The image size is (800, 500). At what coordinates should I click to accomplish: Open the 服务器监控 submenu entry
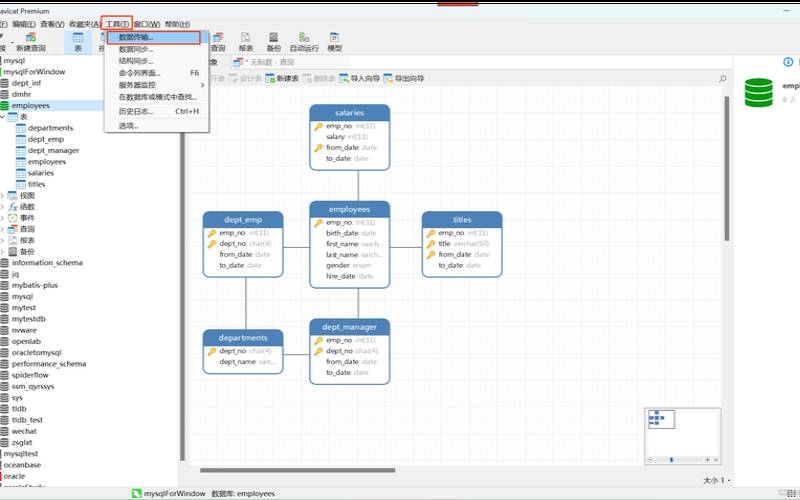(141, 85)
